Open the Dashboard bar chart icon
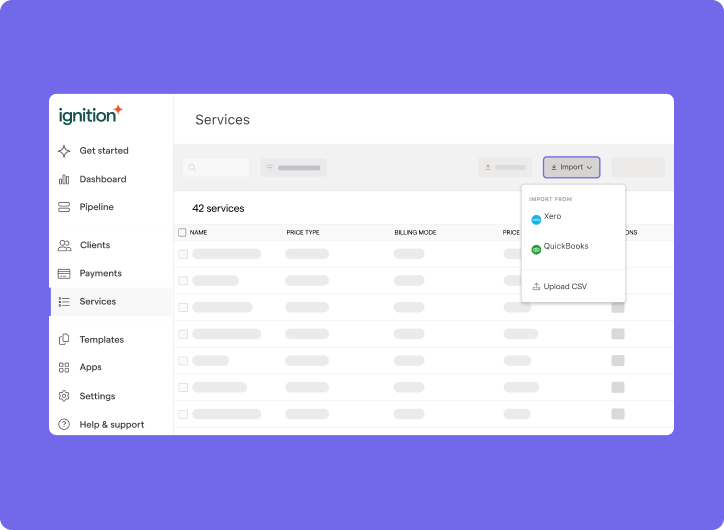This screenshot has height=530, width=724. (x=64, y=180)
